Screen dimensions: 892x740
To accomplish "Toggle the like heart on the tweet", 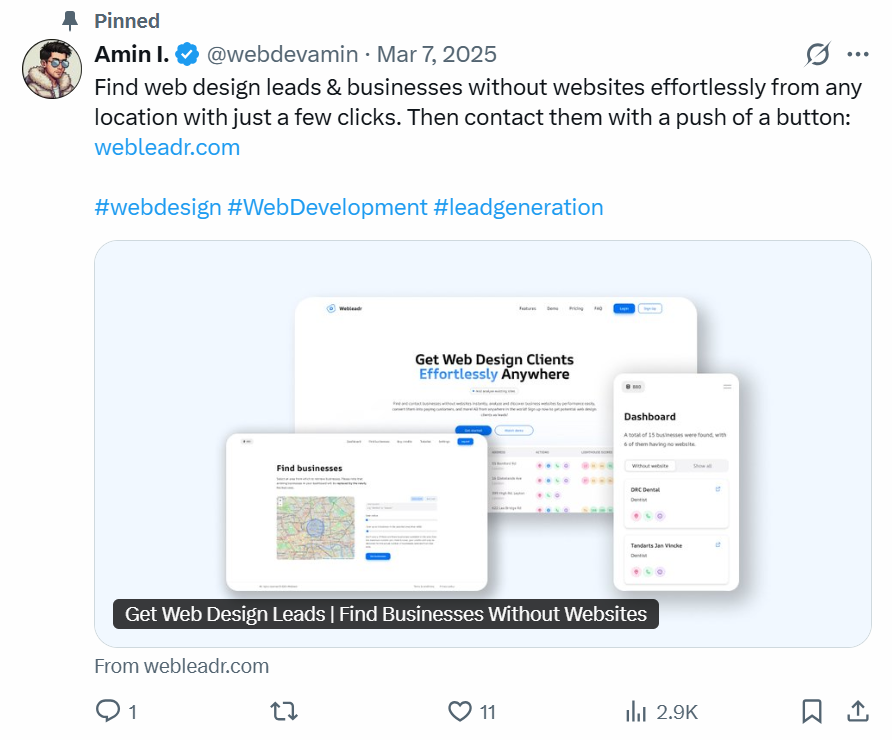I will point(458,711).
